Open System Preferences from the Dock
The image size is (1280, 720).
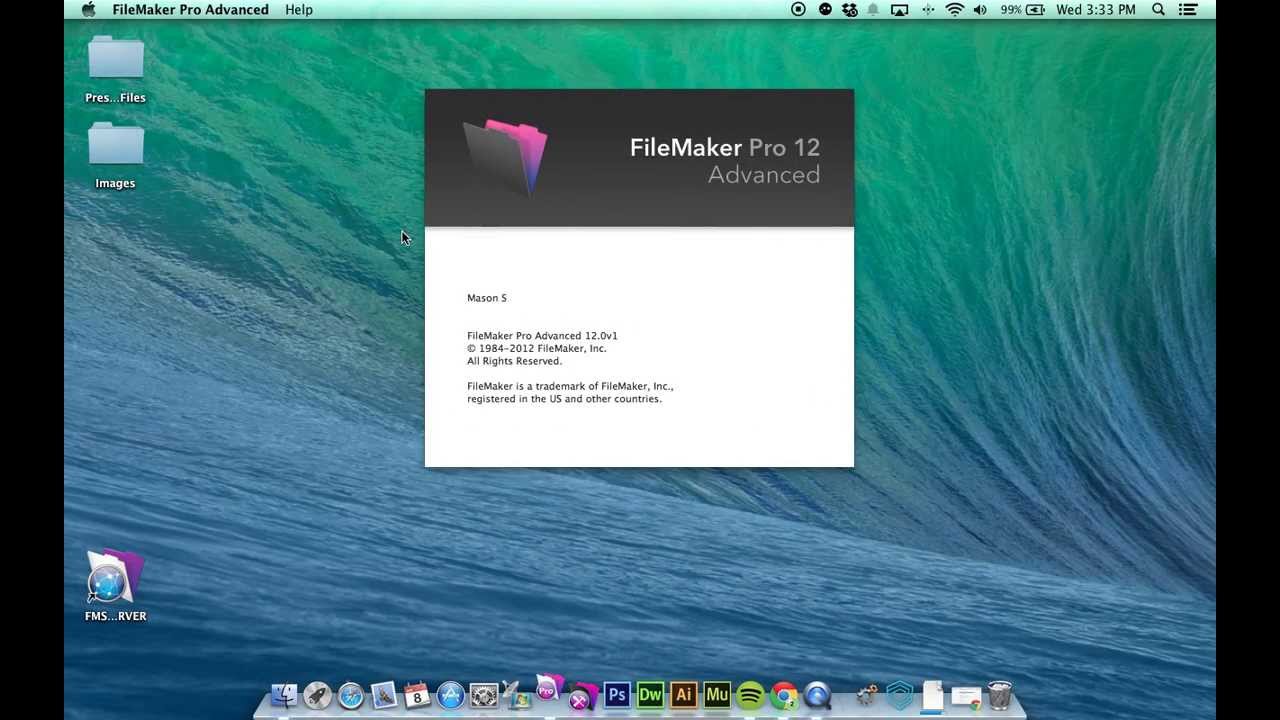(484, 694)
